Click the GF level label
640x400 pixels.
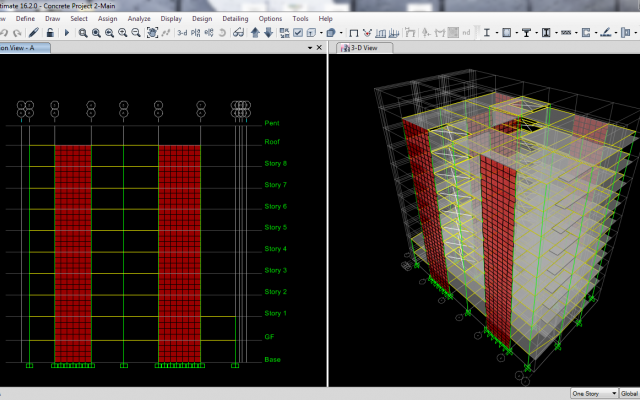pos(269,337)
